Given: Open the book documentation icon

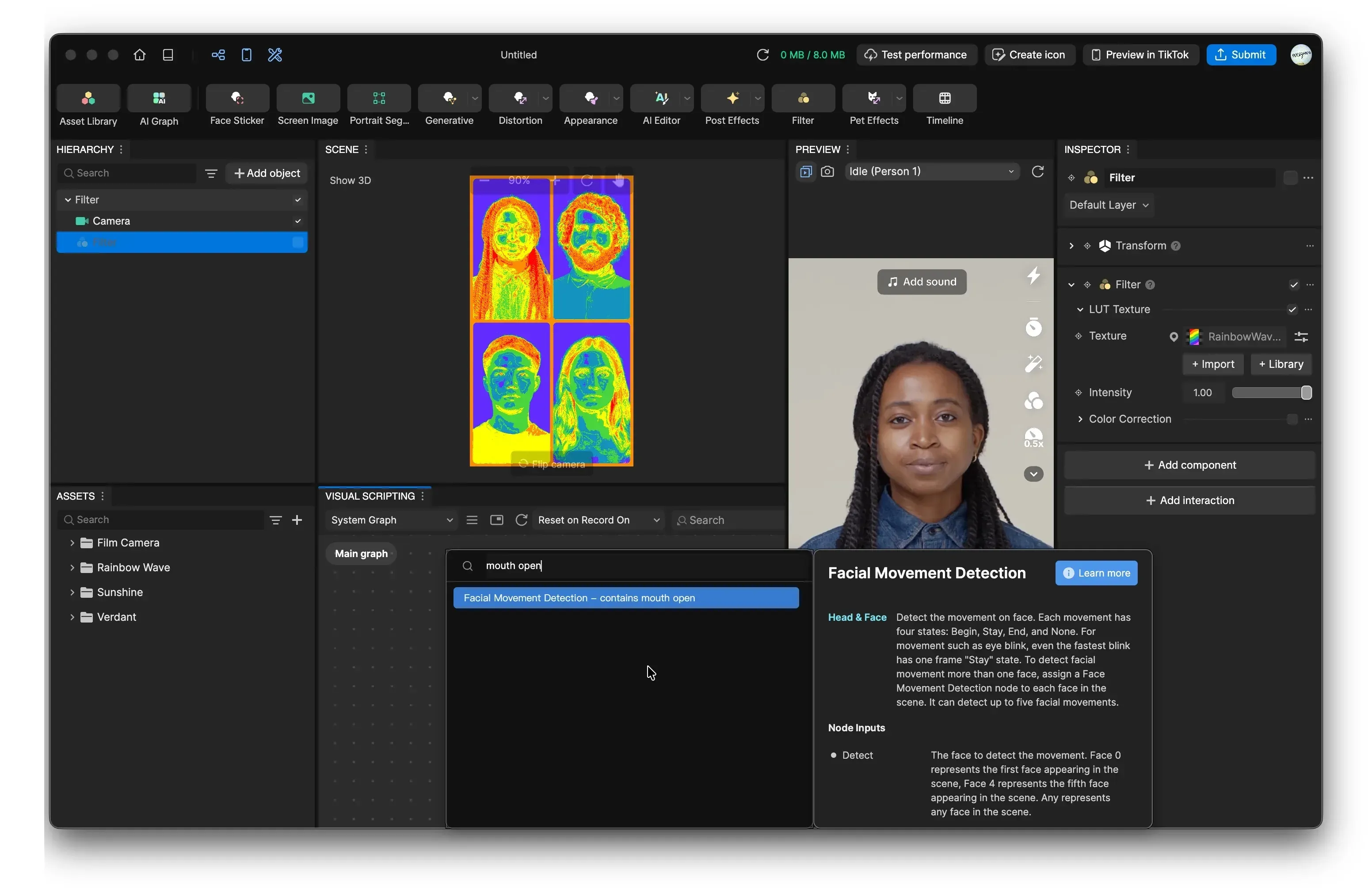Looking at the screenshot, I should coord(168,55).
